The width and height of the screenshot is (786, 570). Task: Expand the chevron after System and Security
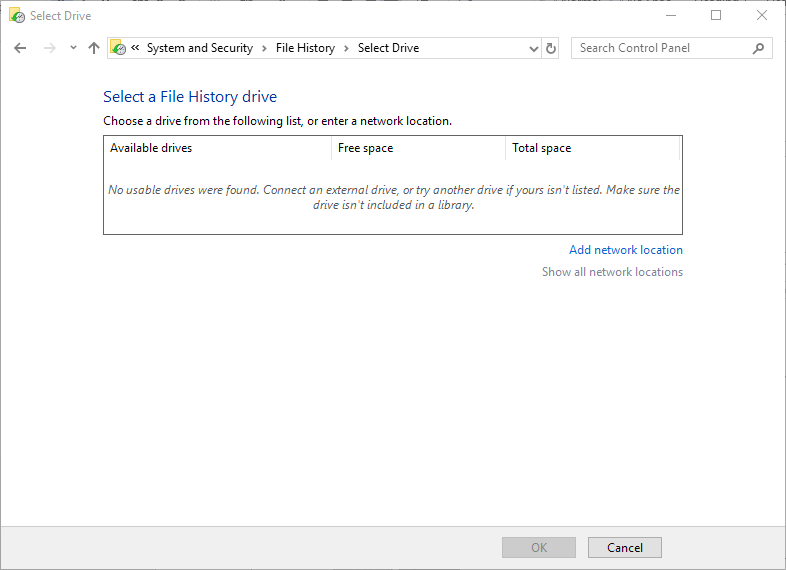(x=264, y=48)
